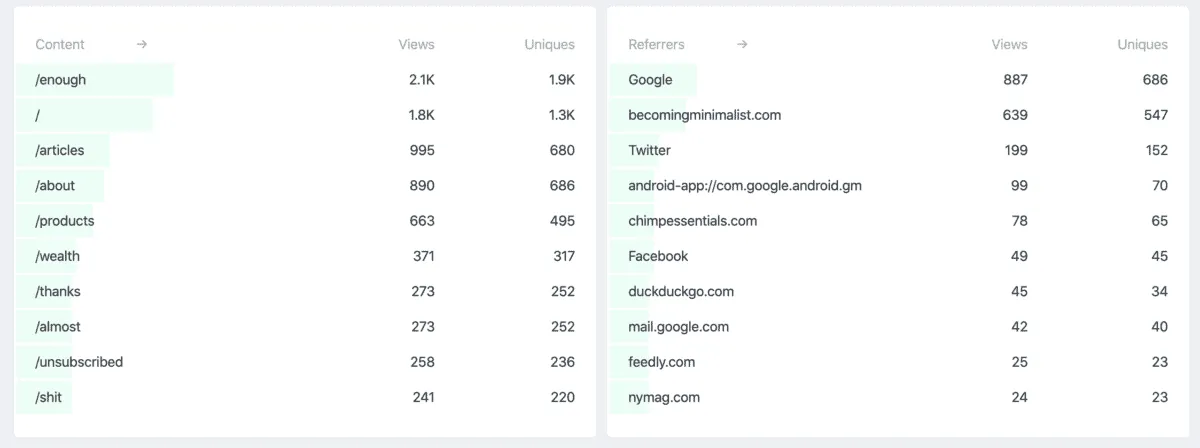Open the /thanks page row
This screenshot has height=448, width=1200.
pyautogui.click(x=58, y=291)
